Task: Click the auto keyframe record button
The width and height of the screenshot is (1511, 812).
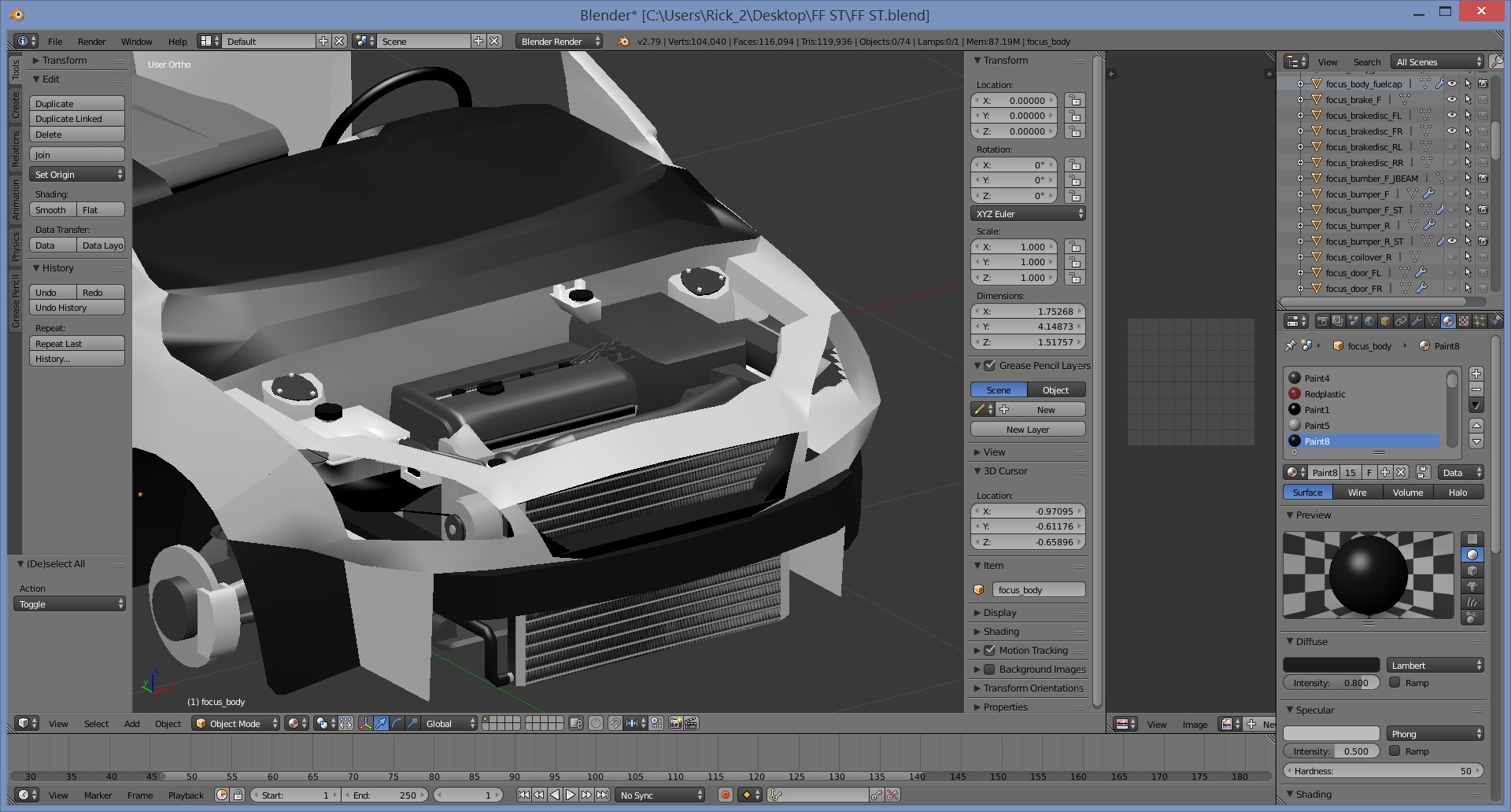Action: click(726, 795)
